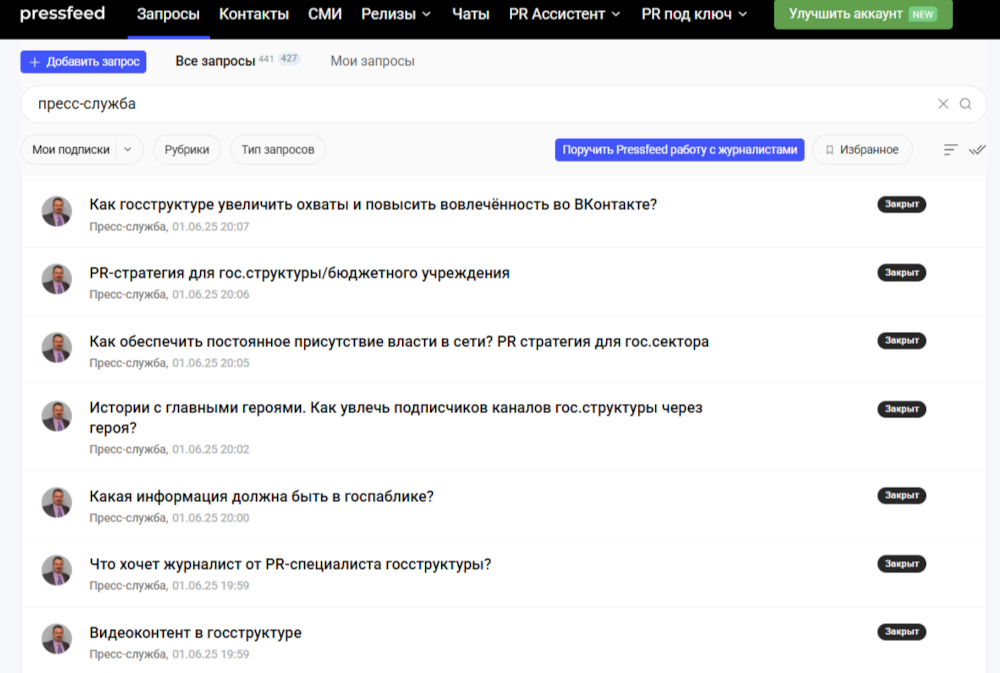
Task: Click Закрыт badge on PR-стратегия request
Action: click(901, 272)
